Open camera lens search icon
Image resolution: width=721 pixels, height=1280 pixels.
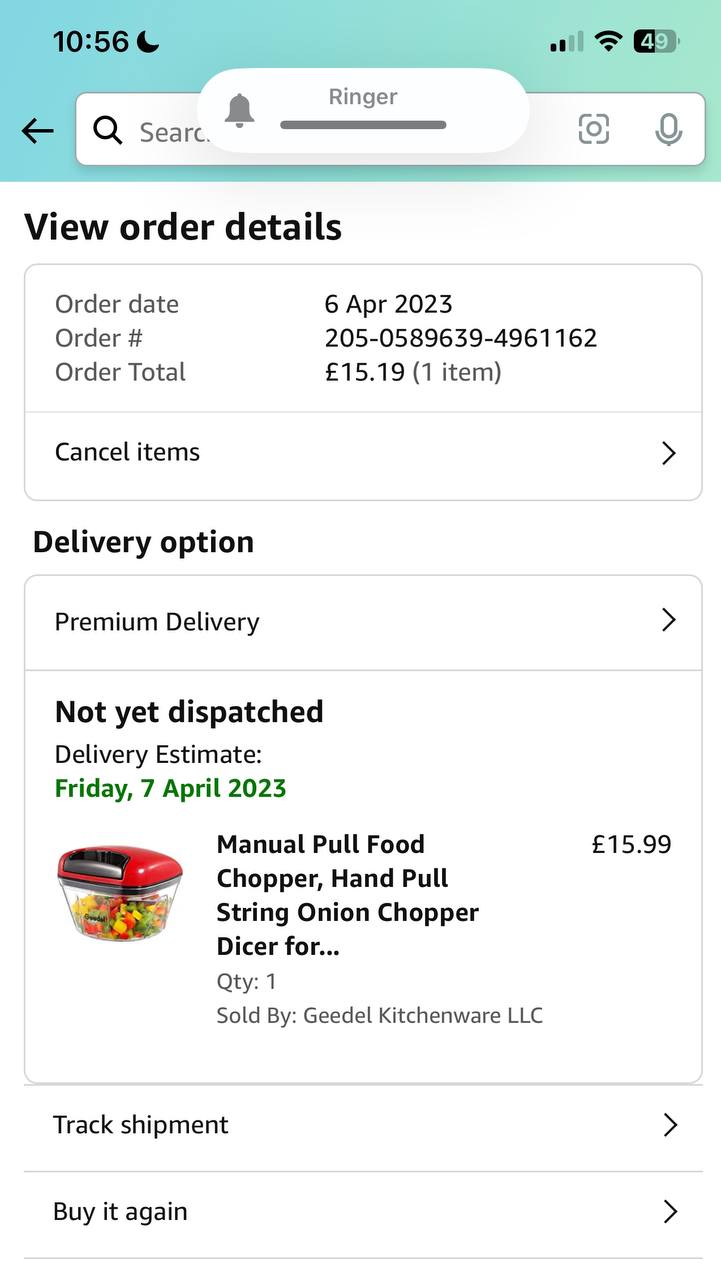coord(593,129)
